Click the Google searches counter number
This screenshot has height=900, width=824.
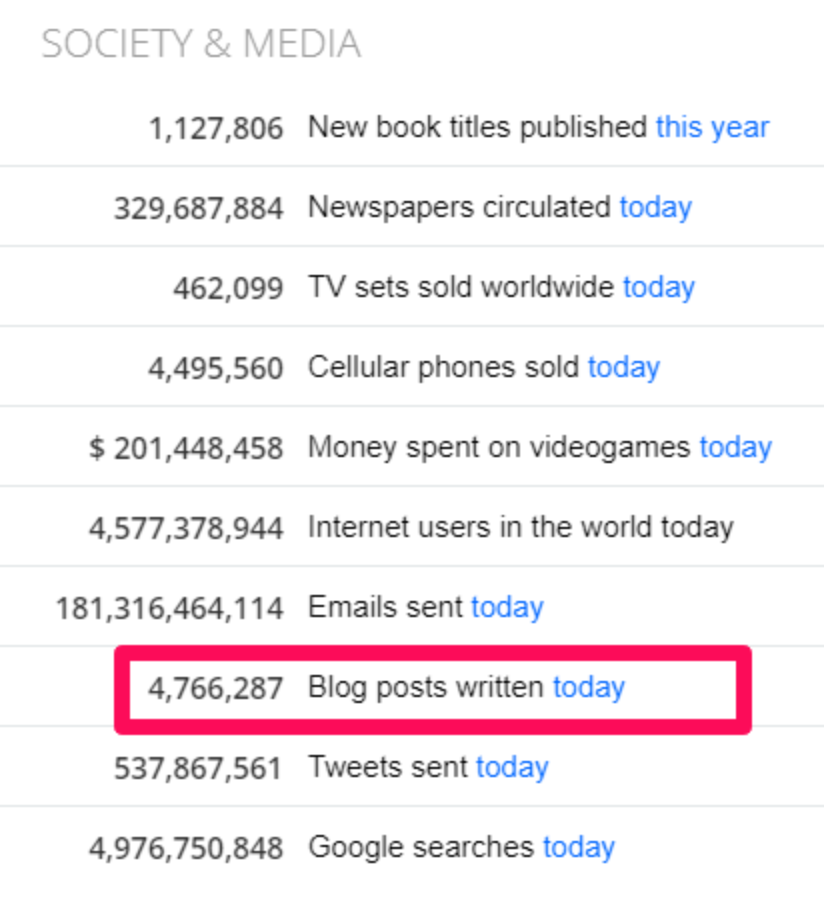[x=186, y=848]
